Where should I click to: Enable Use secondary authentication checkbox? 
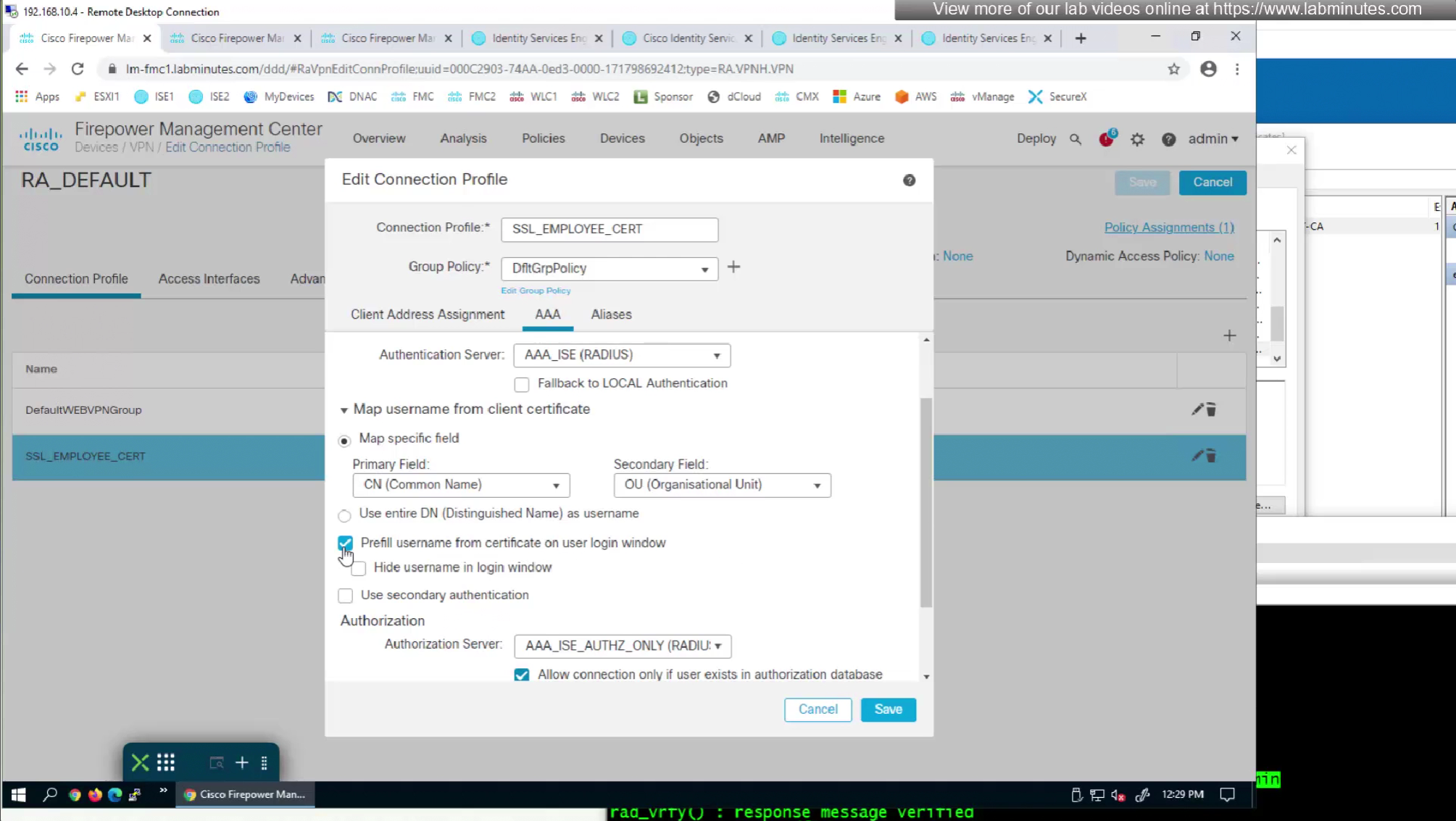(346, 596)
